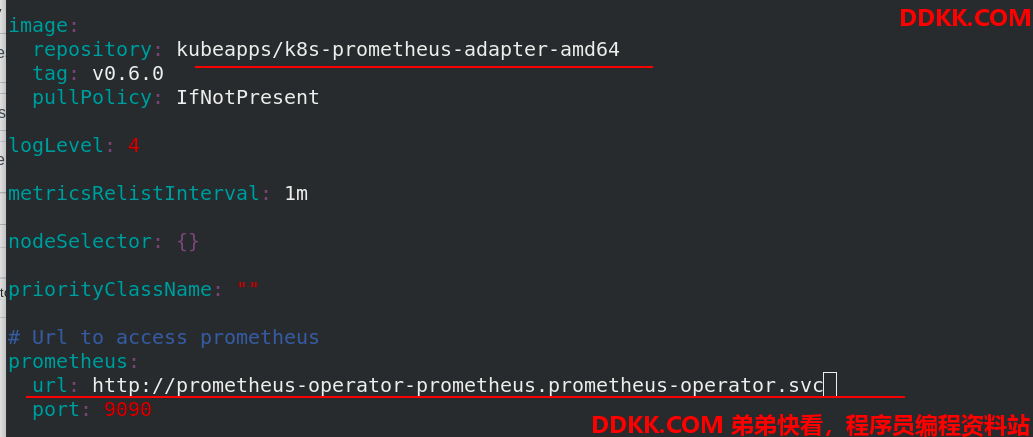1033x437 pixels.
Task: Click the nodeSelector empty braces
Action: coord(188,241)
